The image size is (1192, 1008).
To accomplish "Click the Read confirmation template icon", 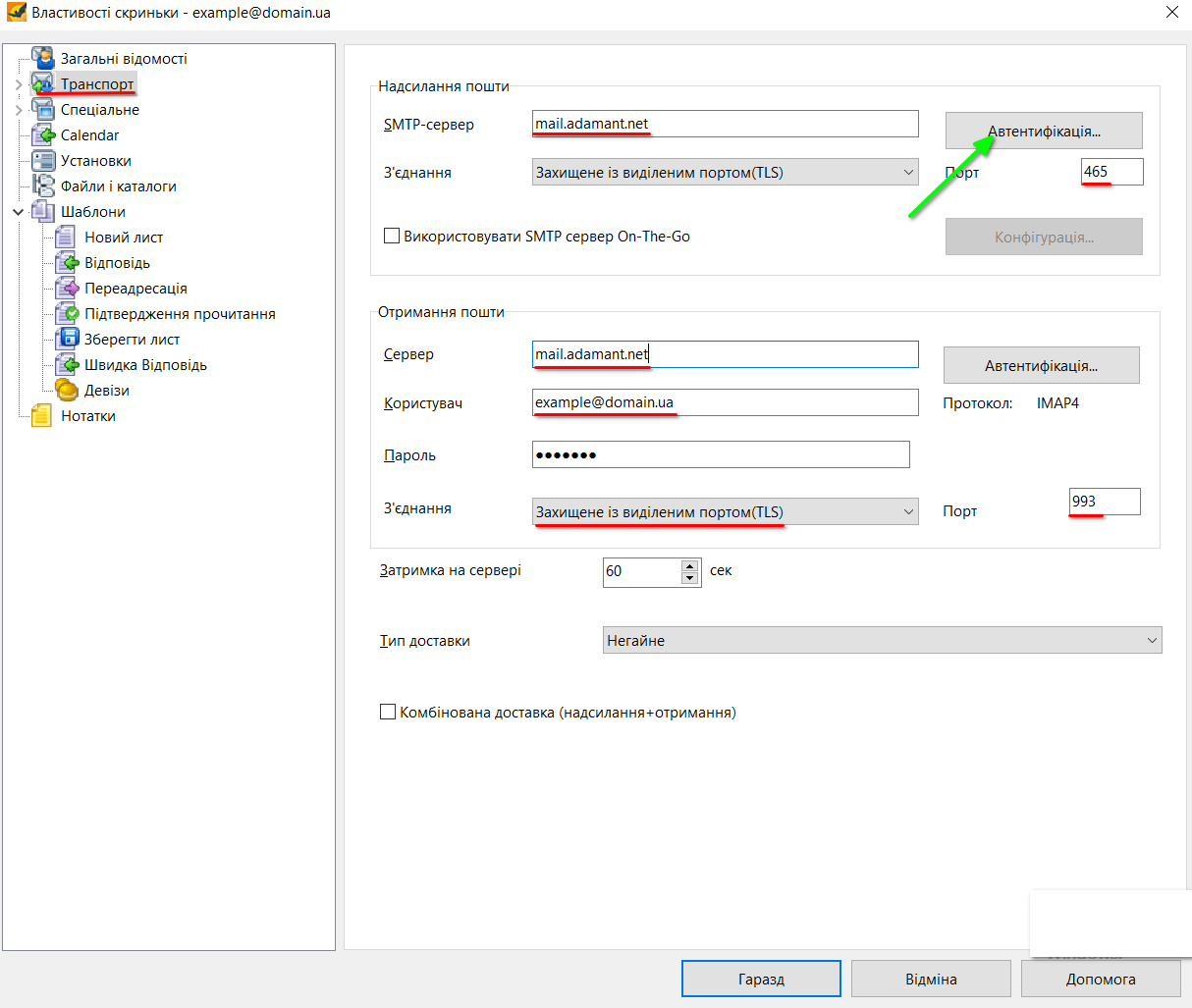I will click(x=67, y=314).
